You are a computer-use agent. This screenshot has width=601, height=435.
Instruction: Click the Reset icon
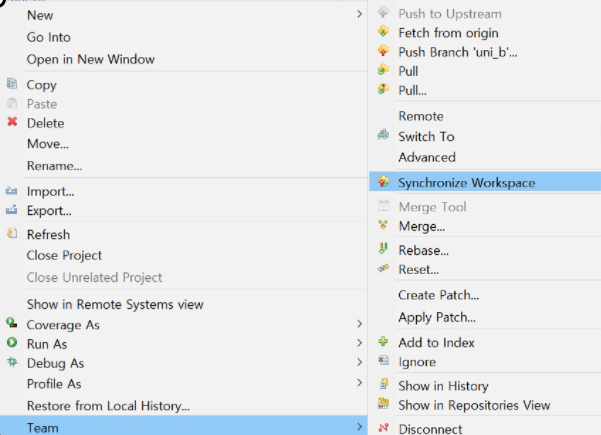[383, 268]
